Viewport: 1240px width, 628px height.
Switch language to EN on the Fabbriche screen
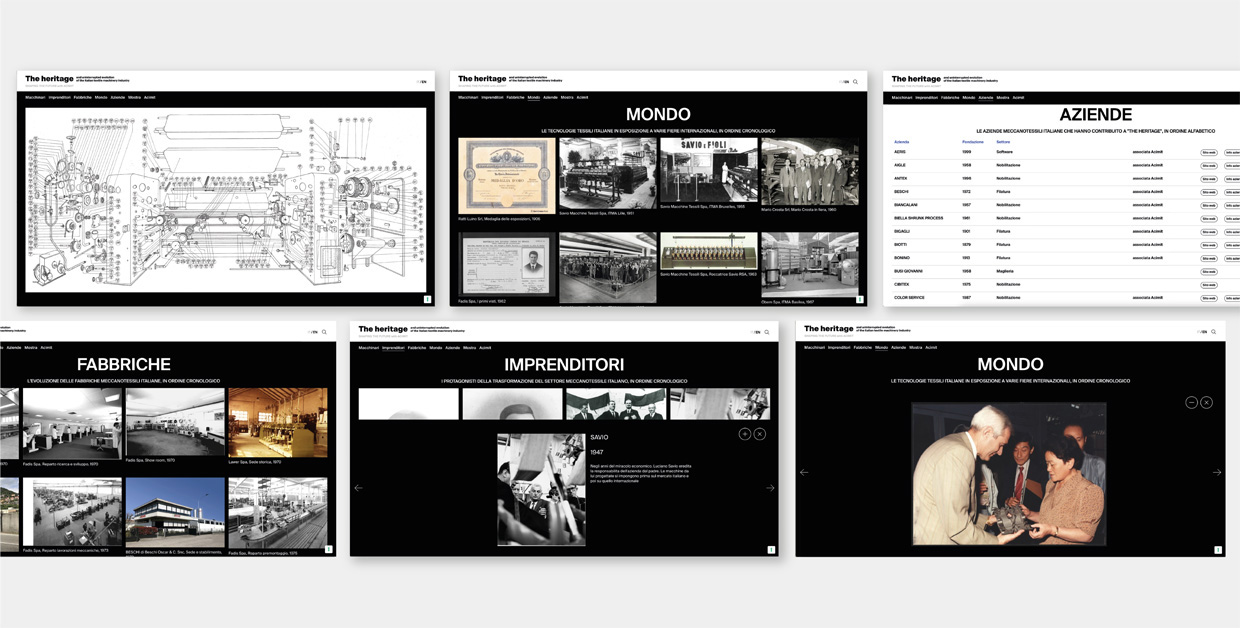click(x=314, y=332)
